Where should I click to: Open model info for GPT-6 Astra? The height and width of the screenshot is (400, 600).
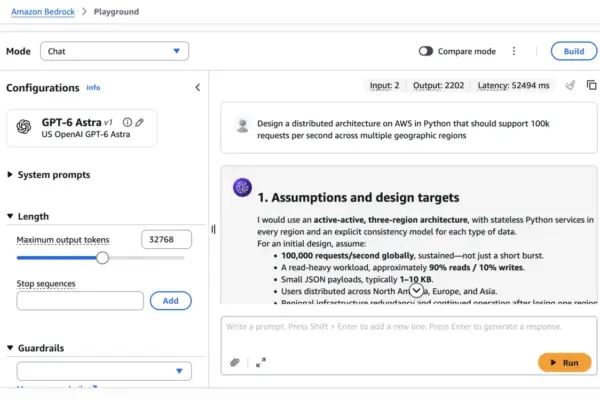pyautogui.click(x=127, y=122)
